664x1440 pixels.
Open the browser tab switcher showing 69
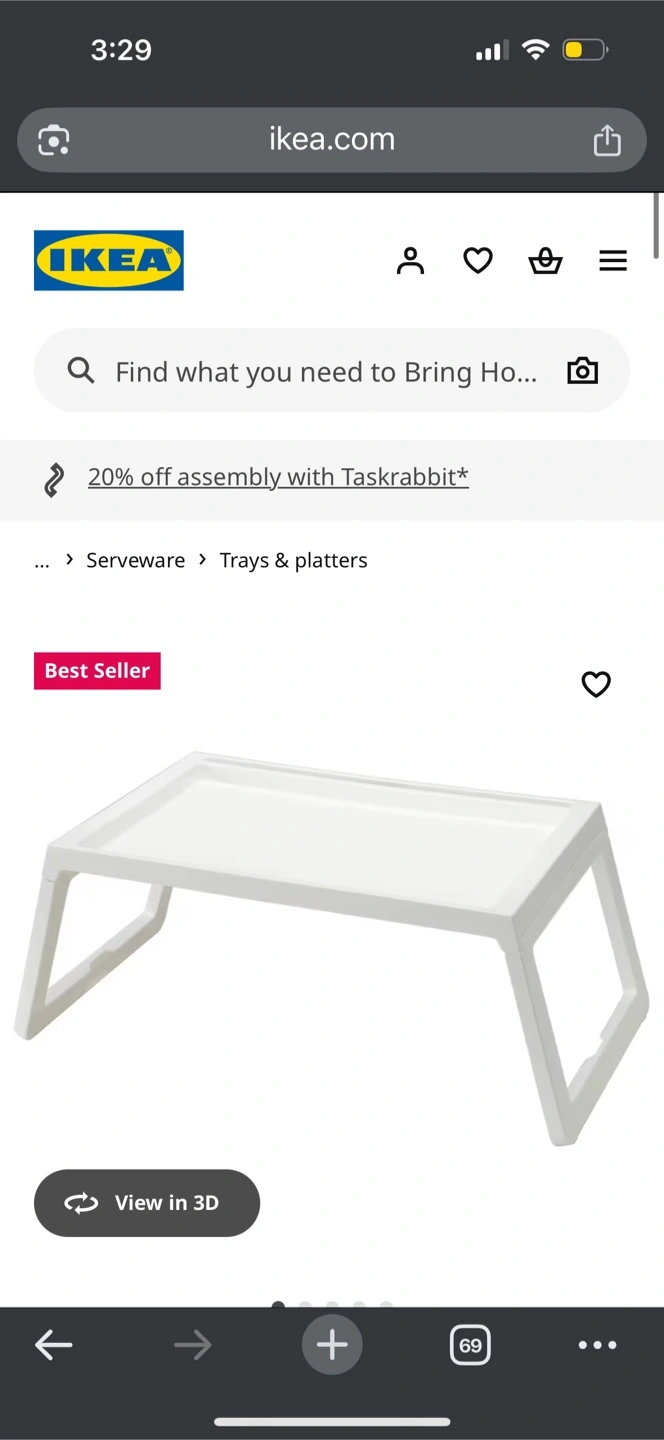(470, 1345)
